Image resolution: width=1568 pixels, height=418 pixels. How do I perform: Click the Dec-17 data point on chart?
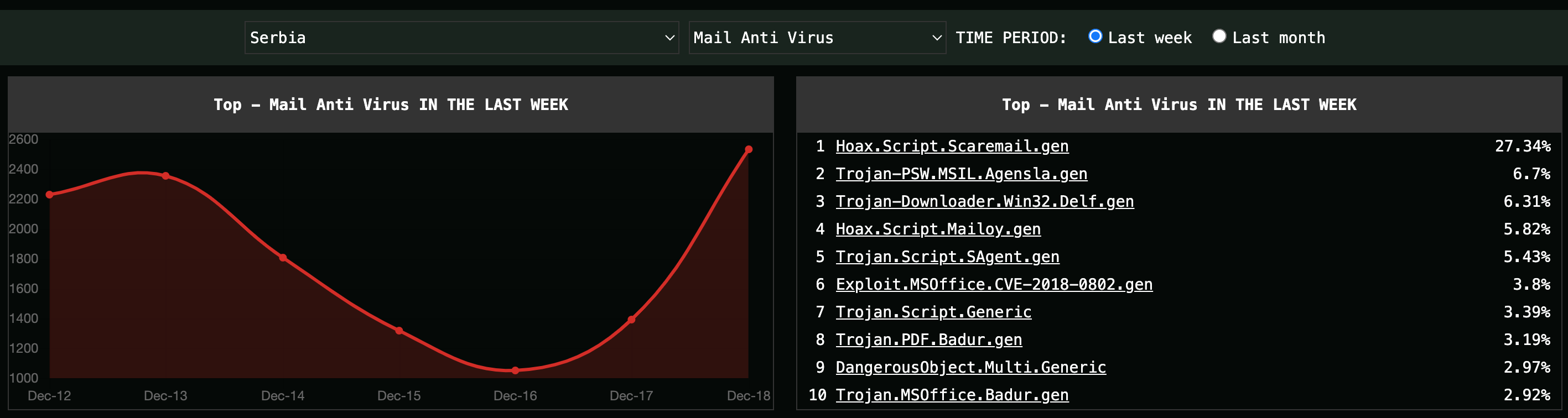(631, 320)
